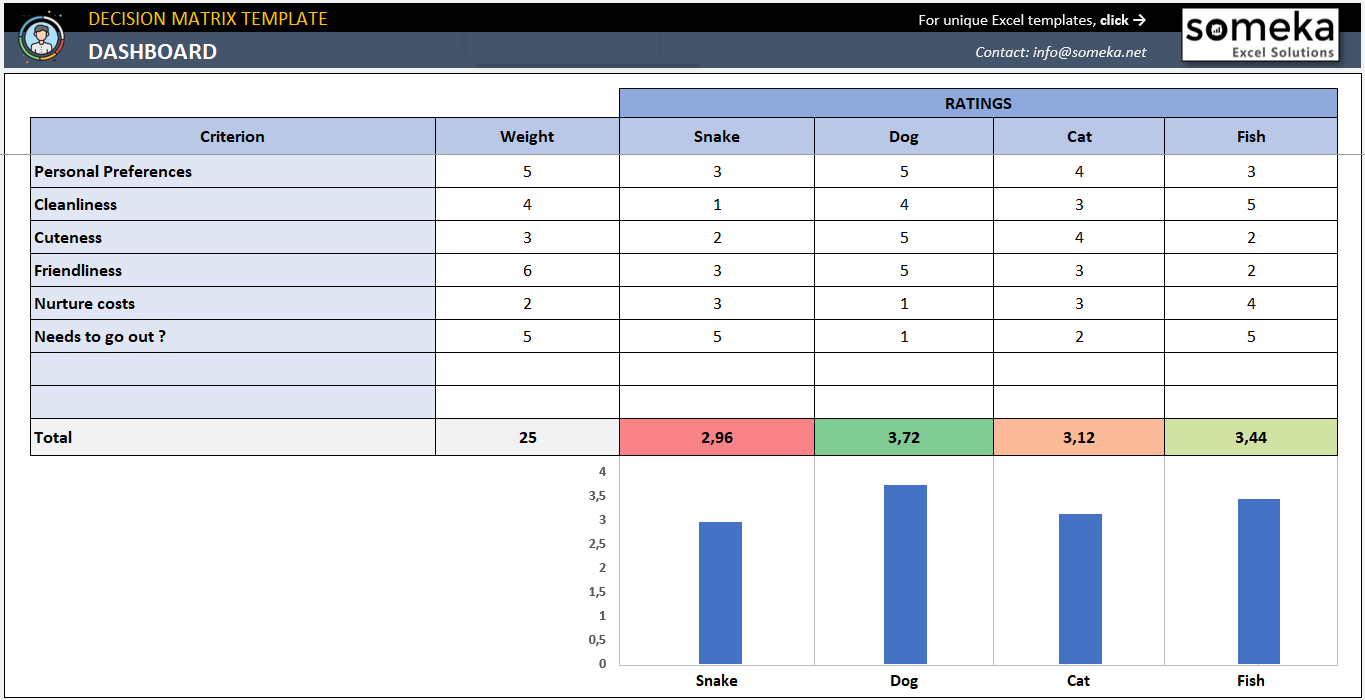
Task: Select the RATINGS merged header cell
Action: tap(977, 103)
